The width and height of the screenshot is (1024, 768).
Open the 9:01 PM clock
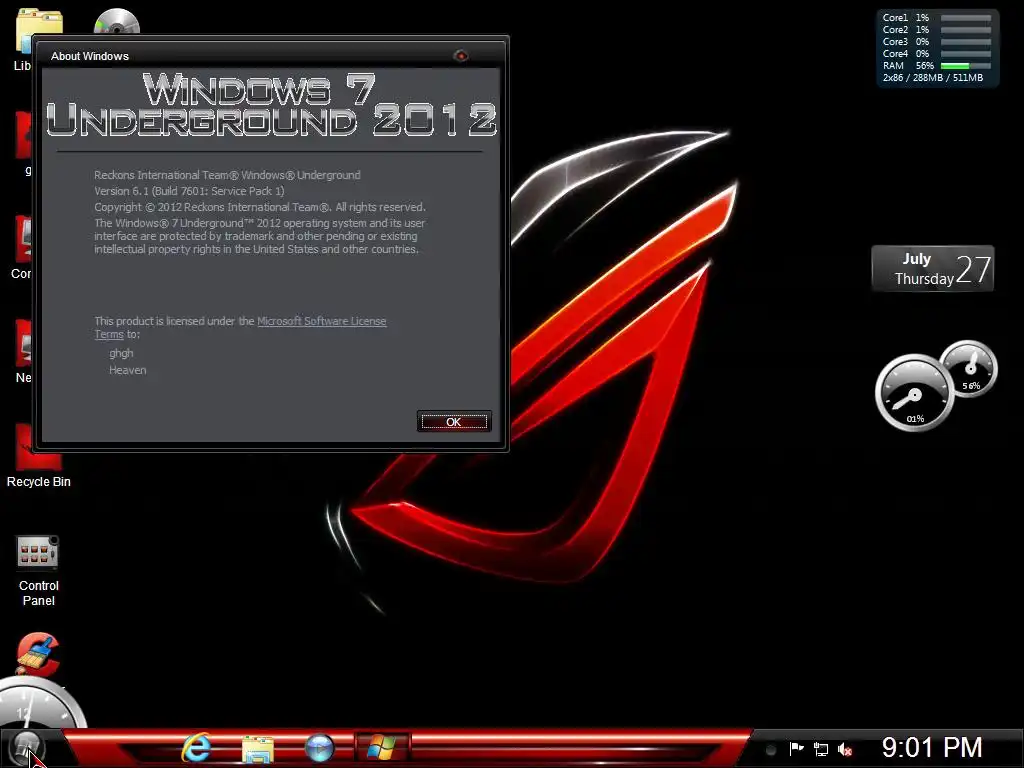tap(932, 747)
